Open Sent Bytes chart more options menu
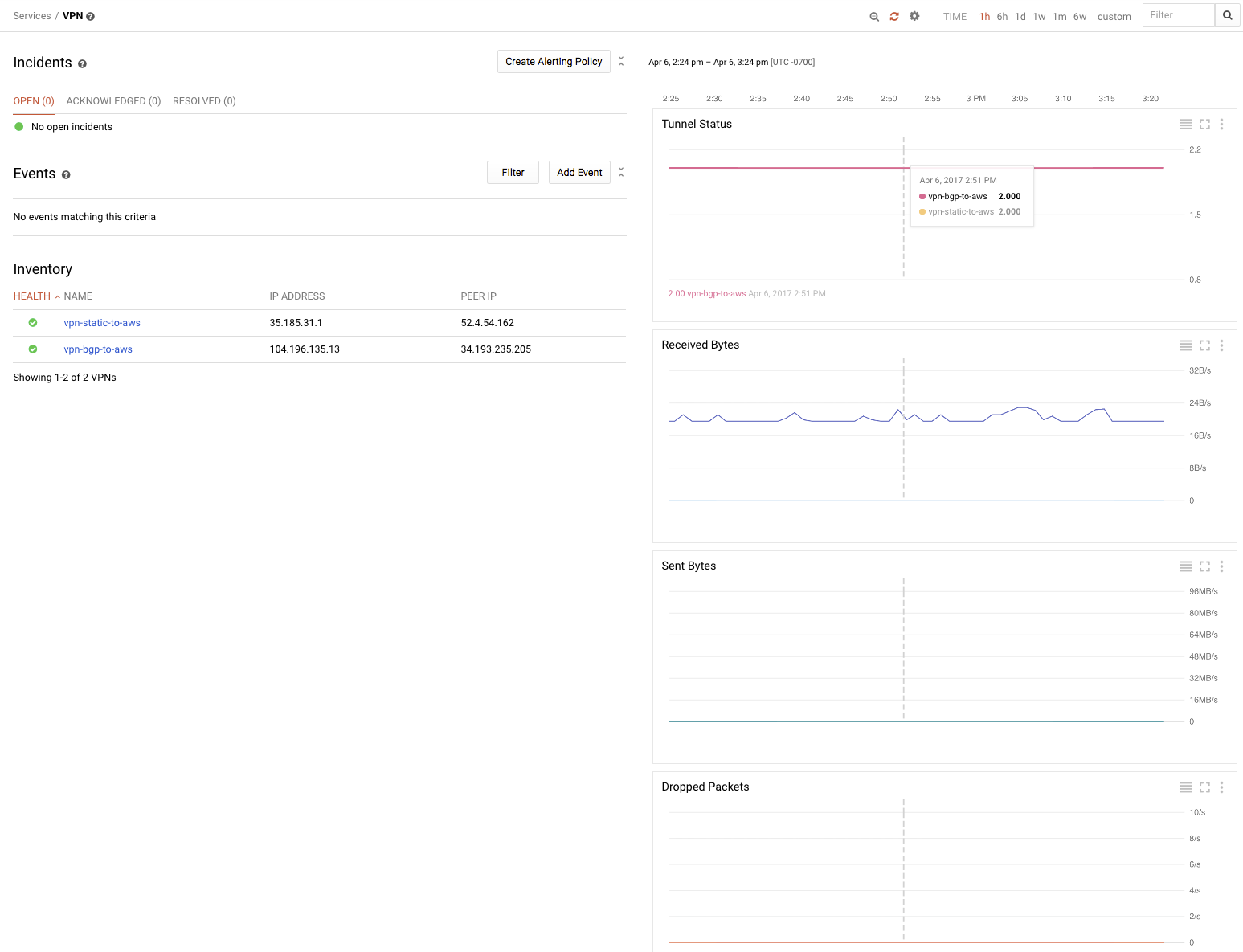1243x952 pixels. [1221, 566]
